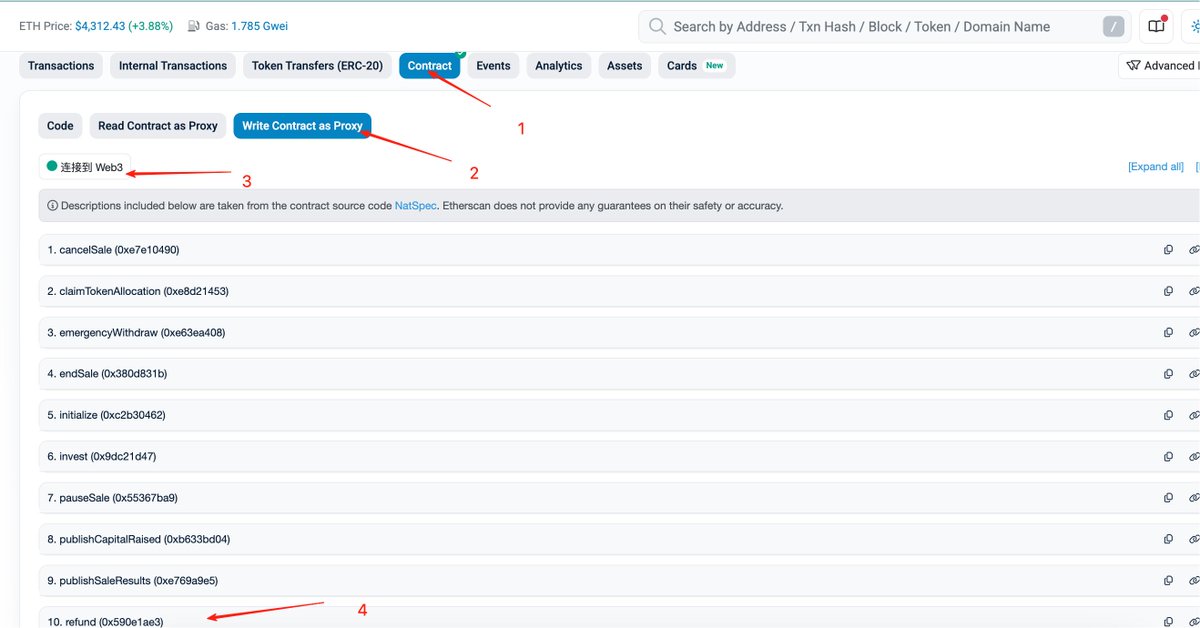Viewport: 1200px width, 628px height.
Task: Click the Connect to Web3 button
Action: (85, 167)
